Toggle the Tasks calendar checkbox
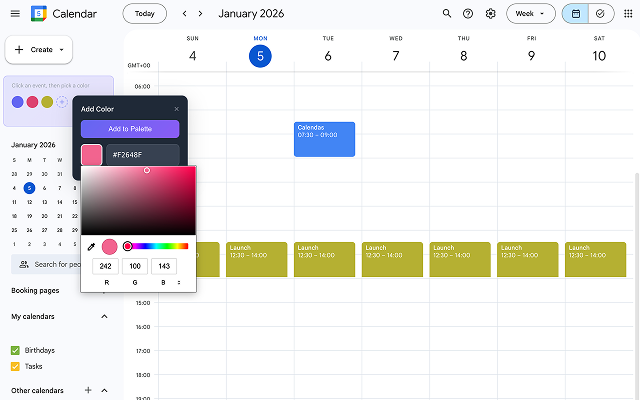Image resolution: width=640 pixels, height=400 pixels. tap(15, 366)
